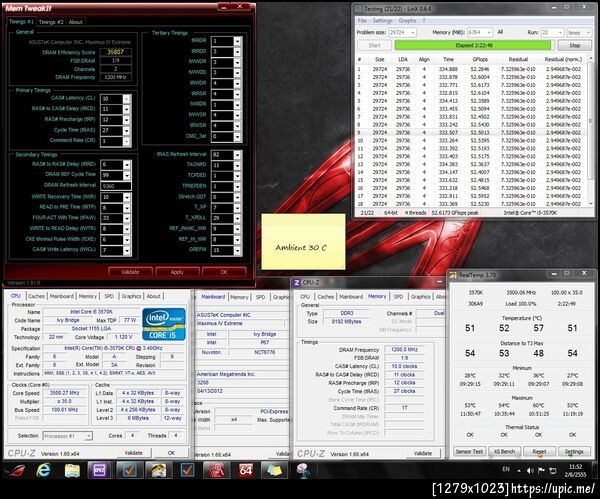
Task: Open the Processor #1 Selection dropdown in CPU-Z
Action: pos(88,436)
